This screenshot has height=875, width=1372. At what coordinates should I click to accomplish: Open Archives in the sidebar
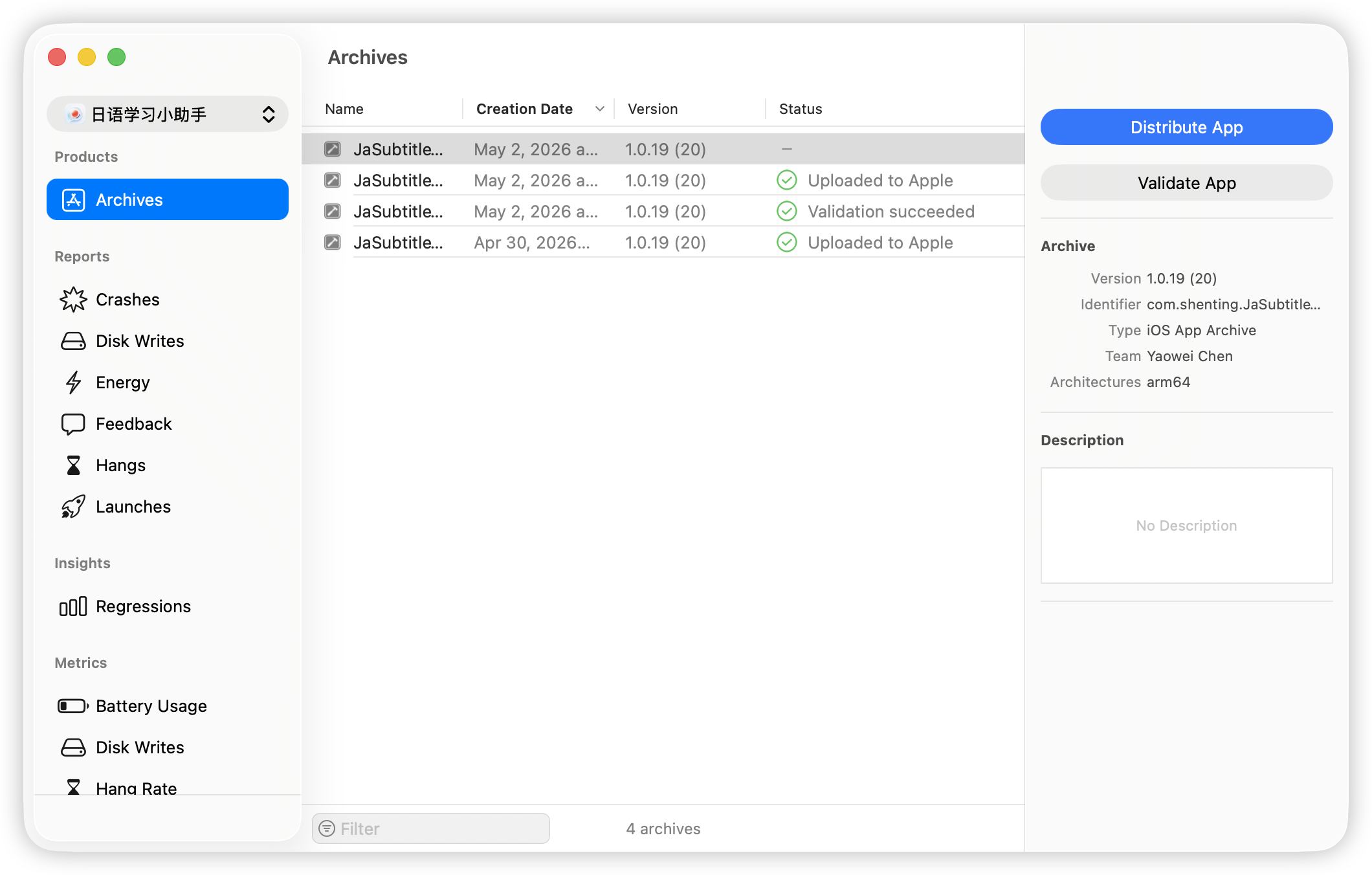(x=168, y=199)
